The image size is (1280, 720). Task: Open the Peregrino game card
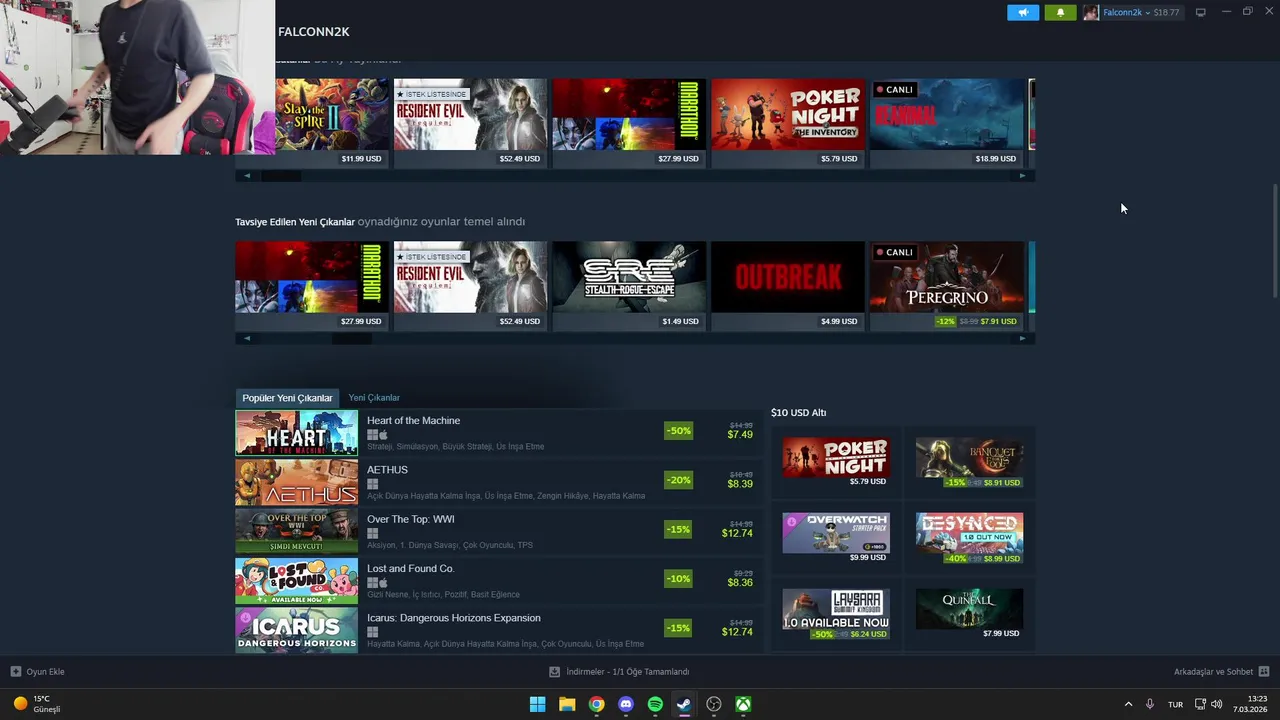pos(947,285)
